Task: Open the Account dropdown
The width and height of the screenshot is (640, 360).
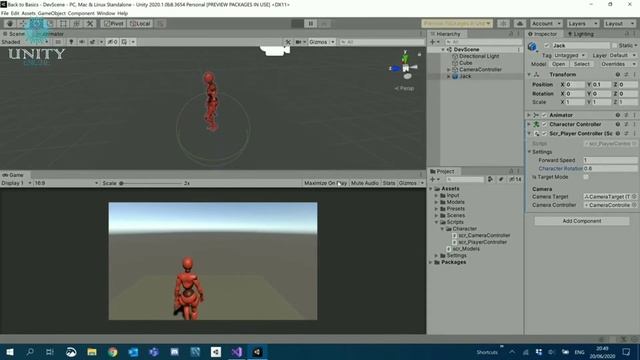Action: [x=546, y=24]
